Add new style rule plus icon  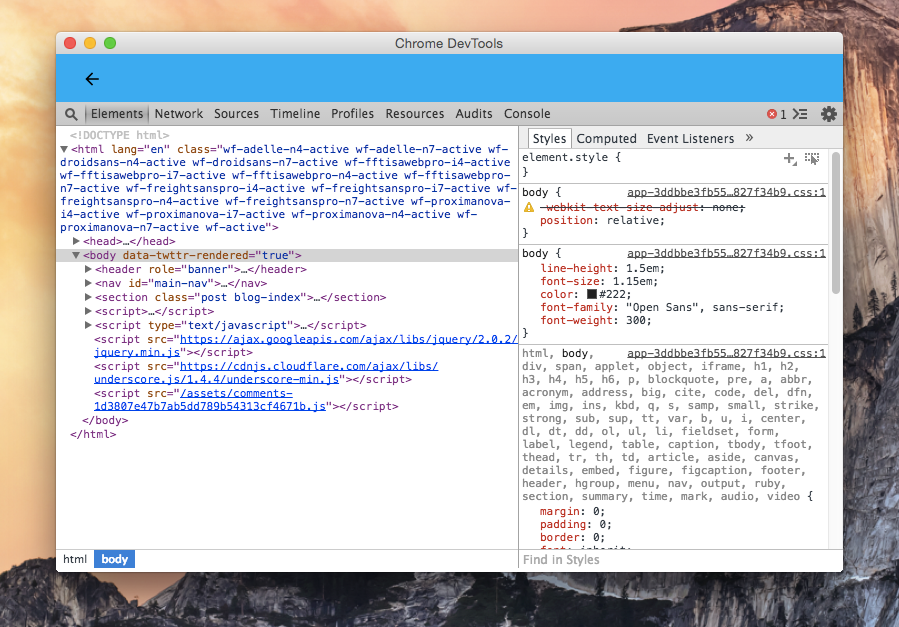pos(790,159)
